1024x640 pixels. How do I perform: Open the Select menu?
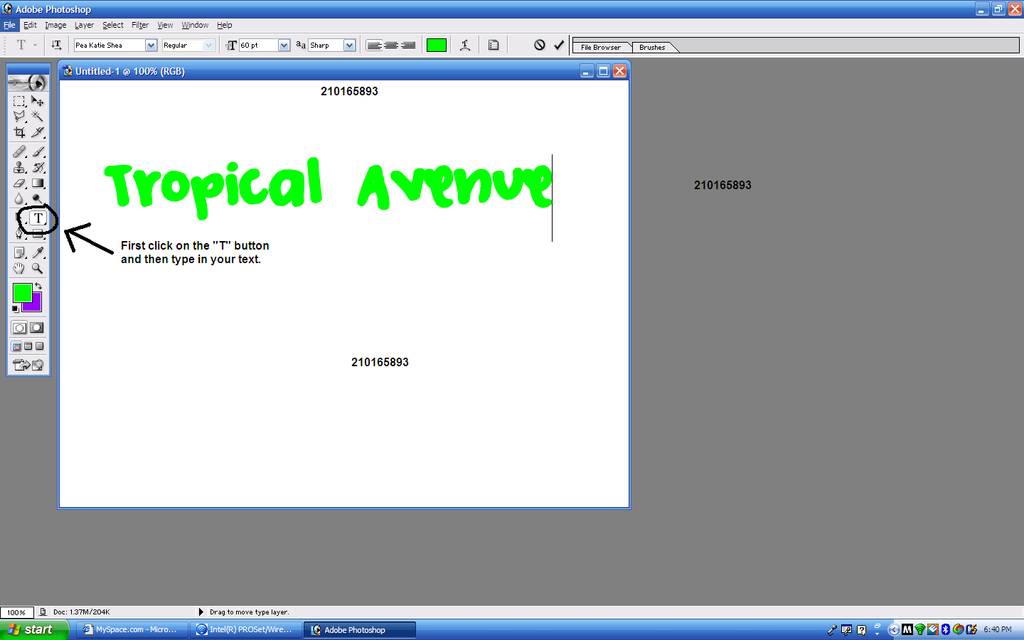(x=113, y=25)
